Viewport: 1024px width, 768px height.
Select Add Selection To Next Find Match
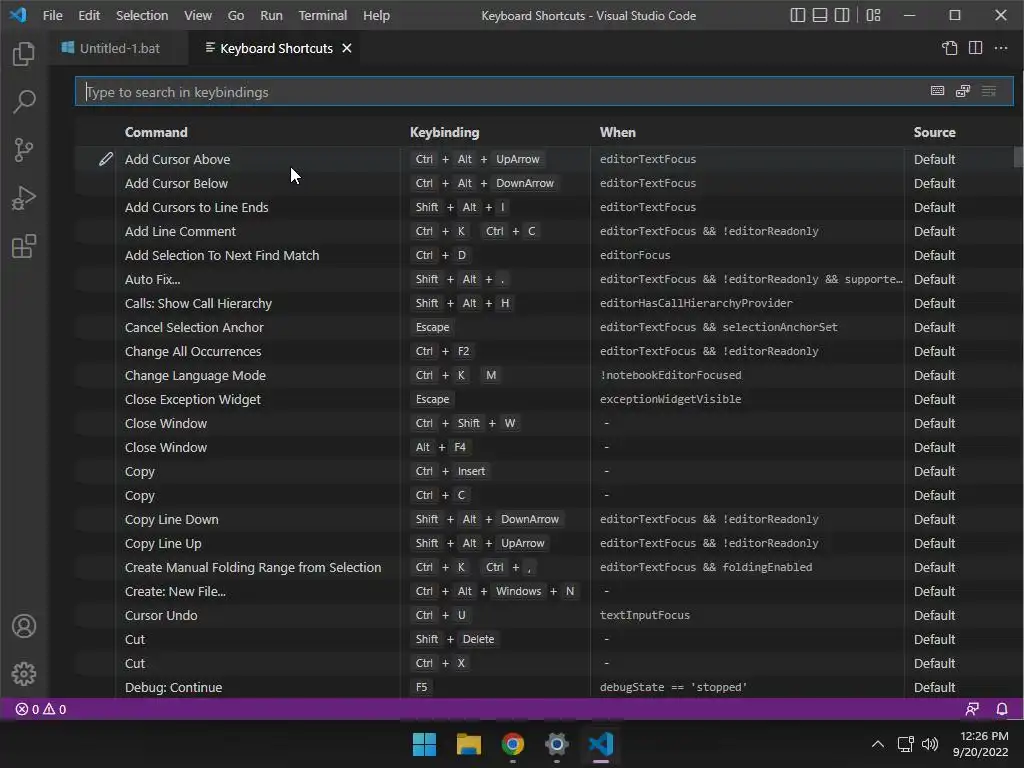coord(543,255)
